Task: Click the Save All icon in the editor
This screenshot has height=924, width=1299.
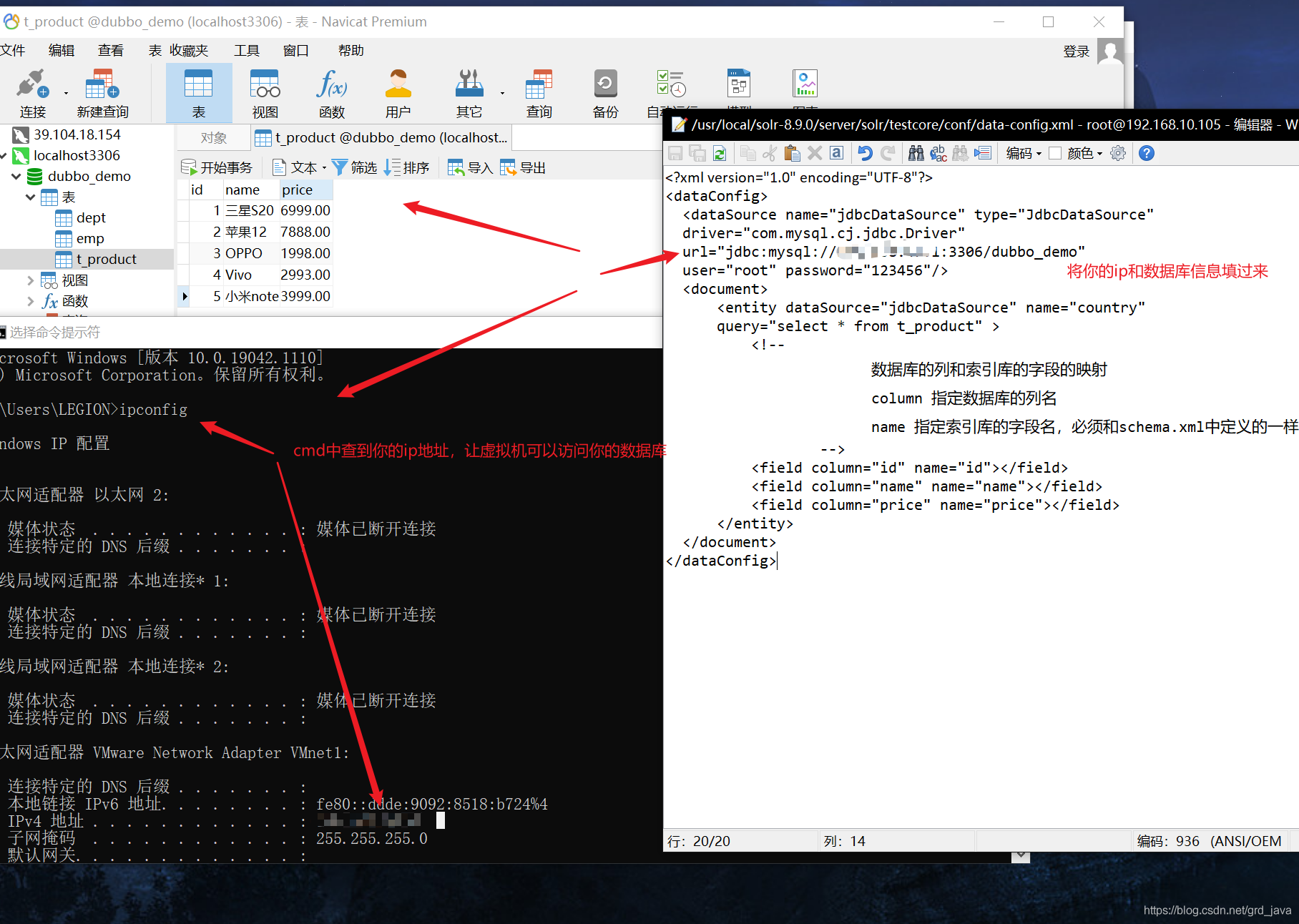Action: [x=697, y=153]
